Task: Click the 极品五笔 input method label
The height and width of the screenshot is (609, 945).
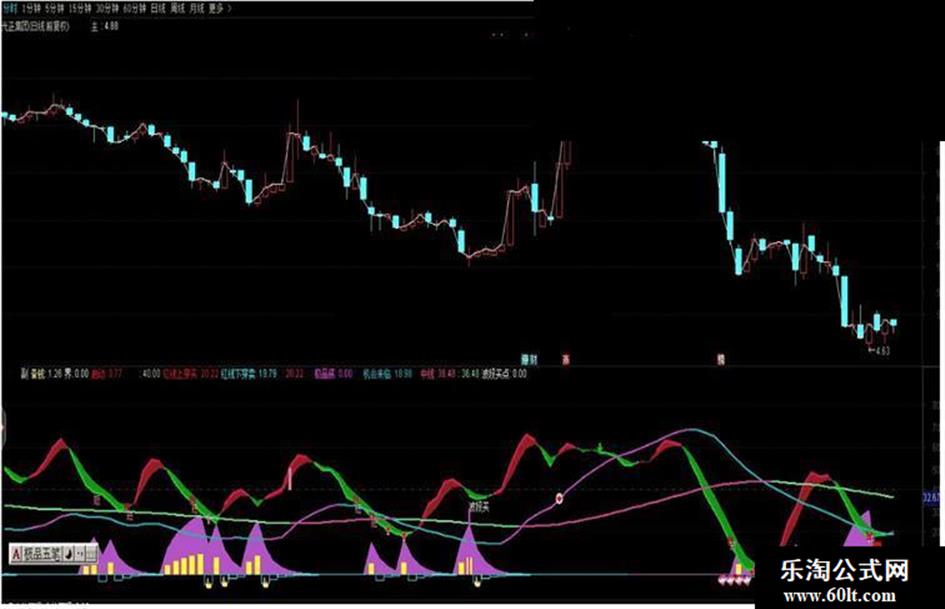Action: 42,554
